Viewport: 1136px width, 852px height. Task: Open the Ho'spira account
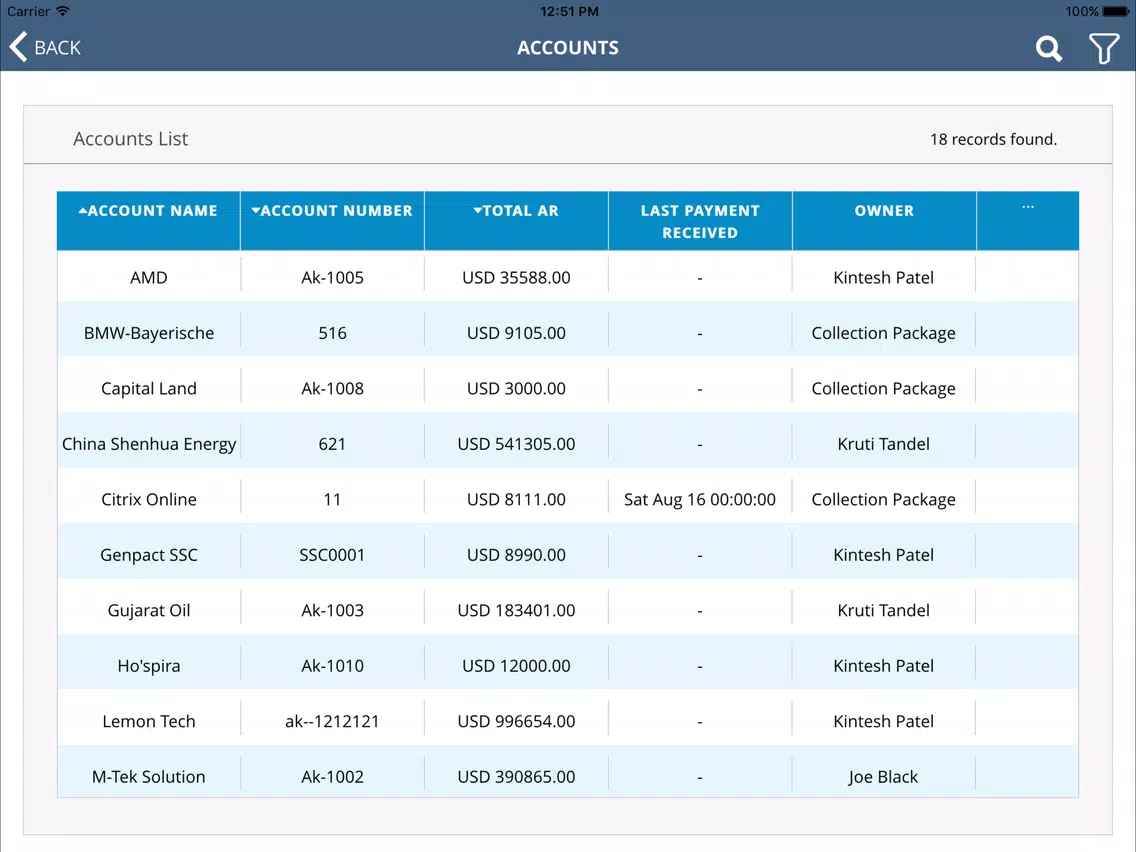click(x=149, y=666)
